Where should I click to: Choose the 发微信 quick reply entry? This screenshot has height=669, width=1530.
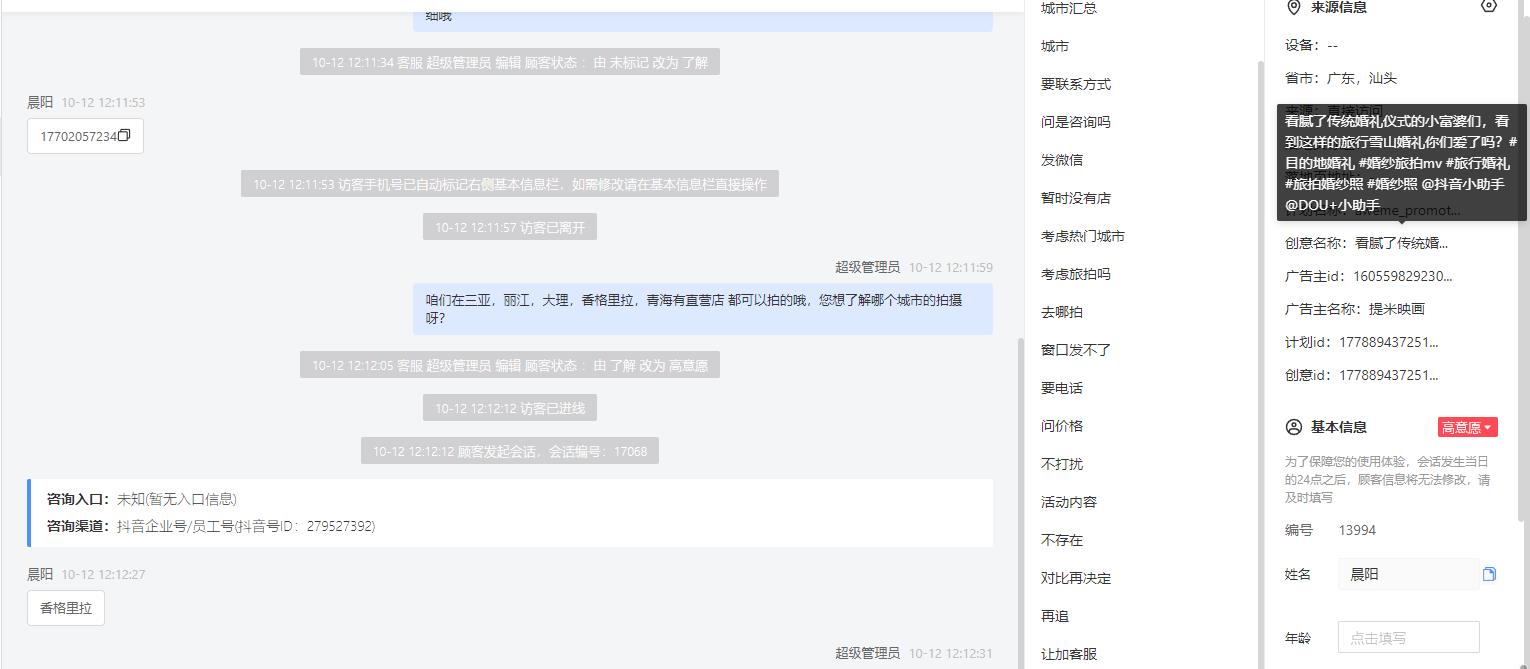(1062, 160)
